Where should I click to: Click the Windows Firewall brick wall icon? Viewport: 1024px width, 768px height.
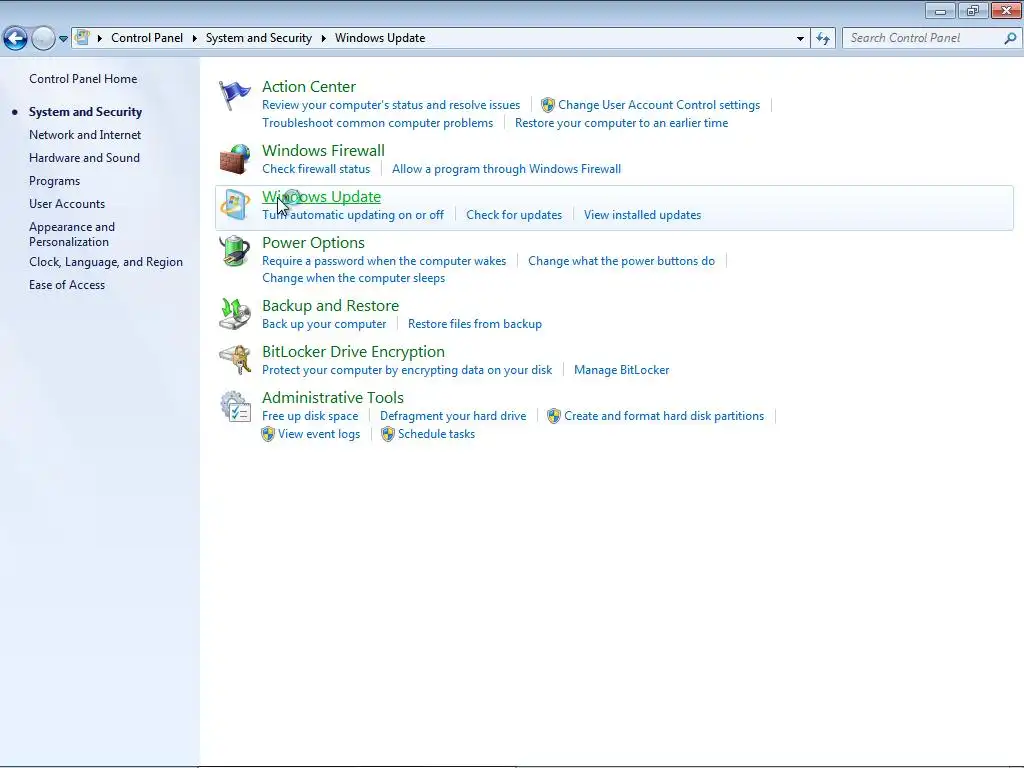pos(234,159)
